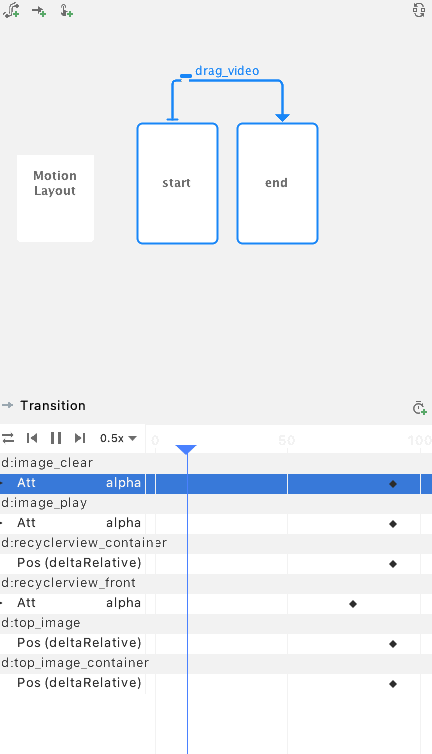Open the 0.5x playback speed dropdown
432x754 pixels.
click(x=118, y=438)
